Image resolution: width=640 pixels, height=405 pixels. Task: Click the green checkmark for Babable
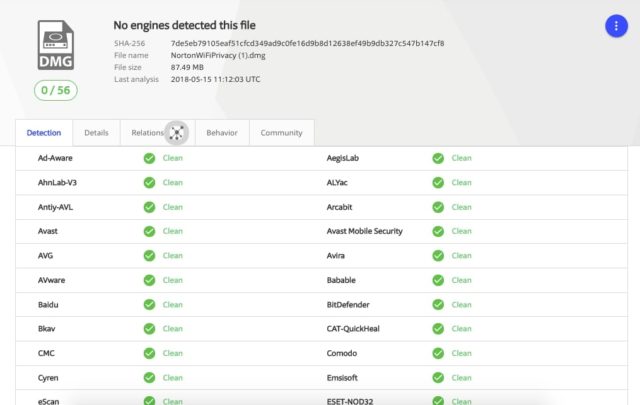(438, 280)
